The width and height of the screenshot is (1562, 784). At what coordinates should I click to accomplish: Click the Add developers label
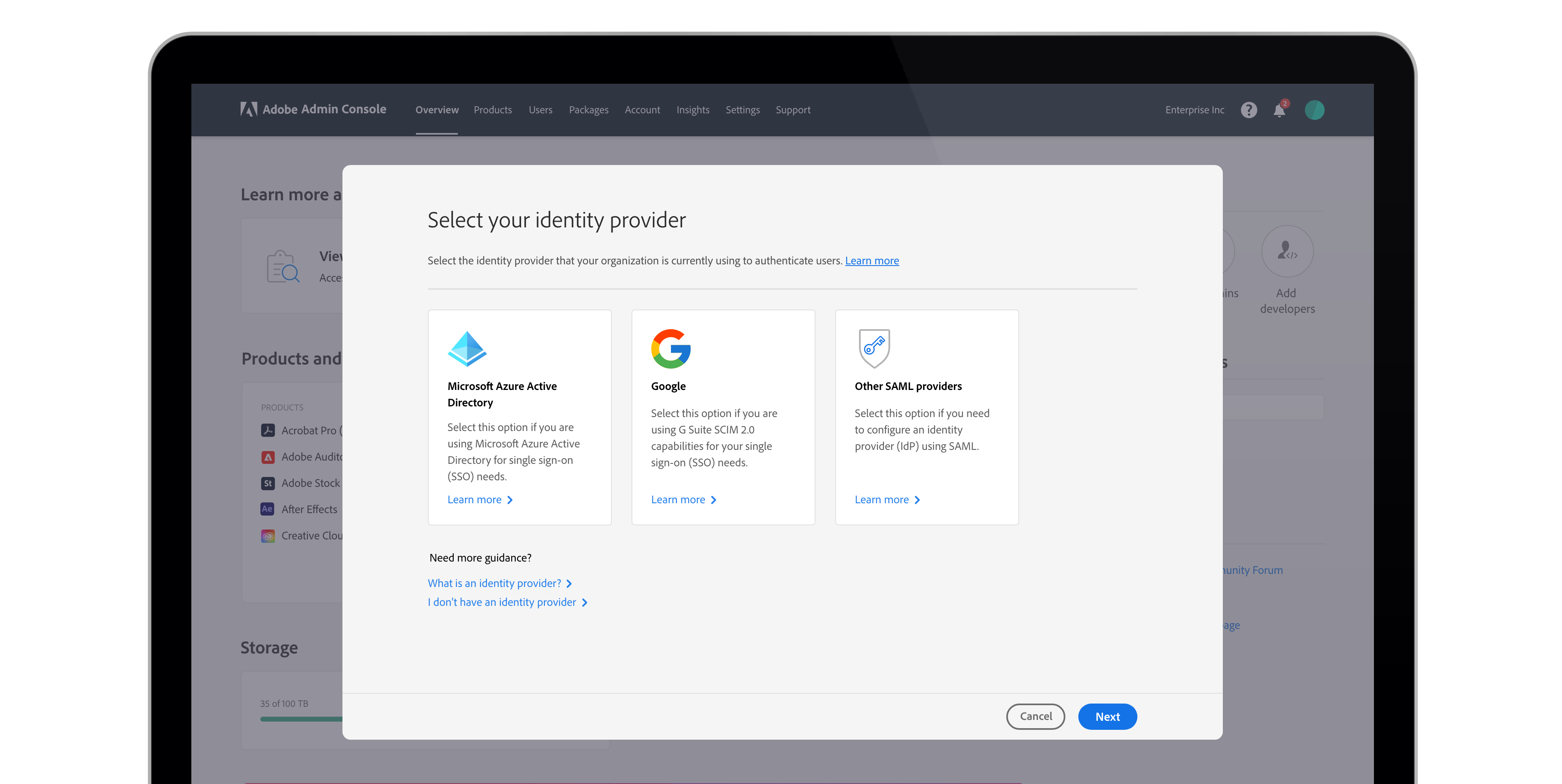coord(1287,301)
